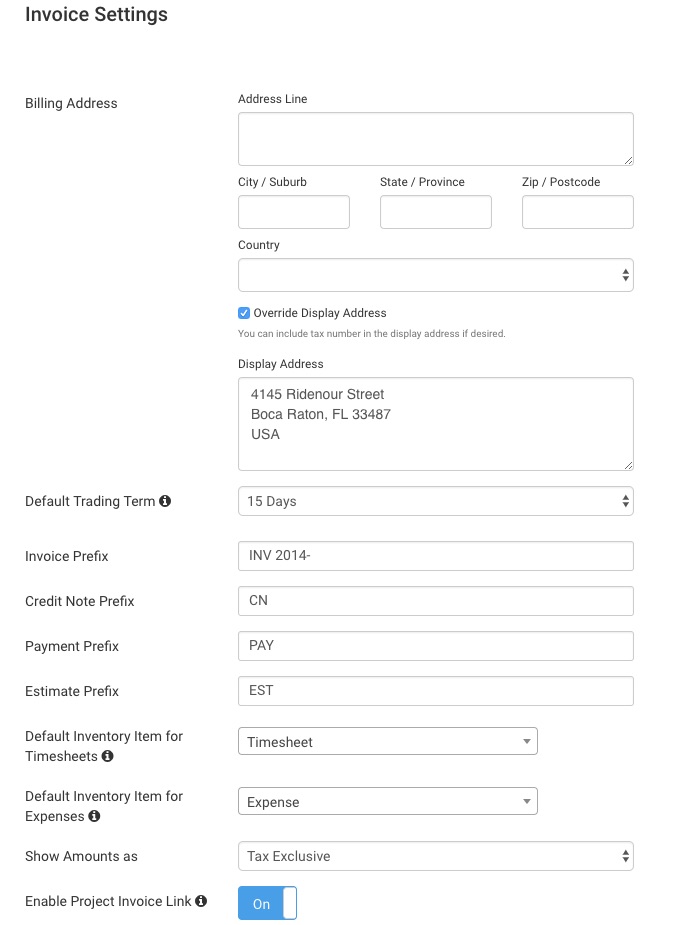Uncheck Override Display Address checkbox
The height and width of the screenshot is (925, 698).
(x=244, y=313)
